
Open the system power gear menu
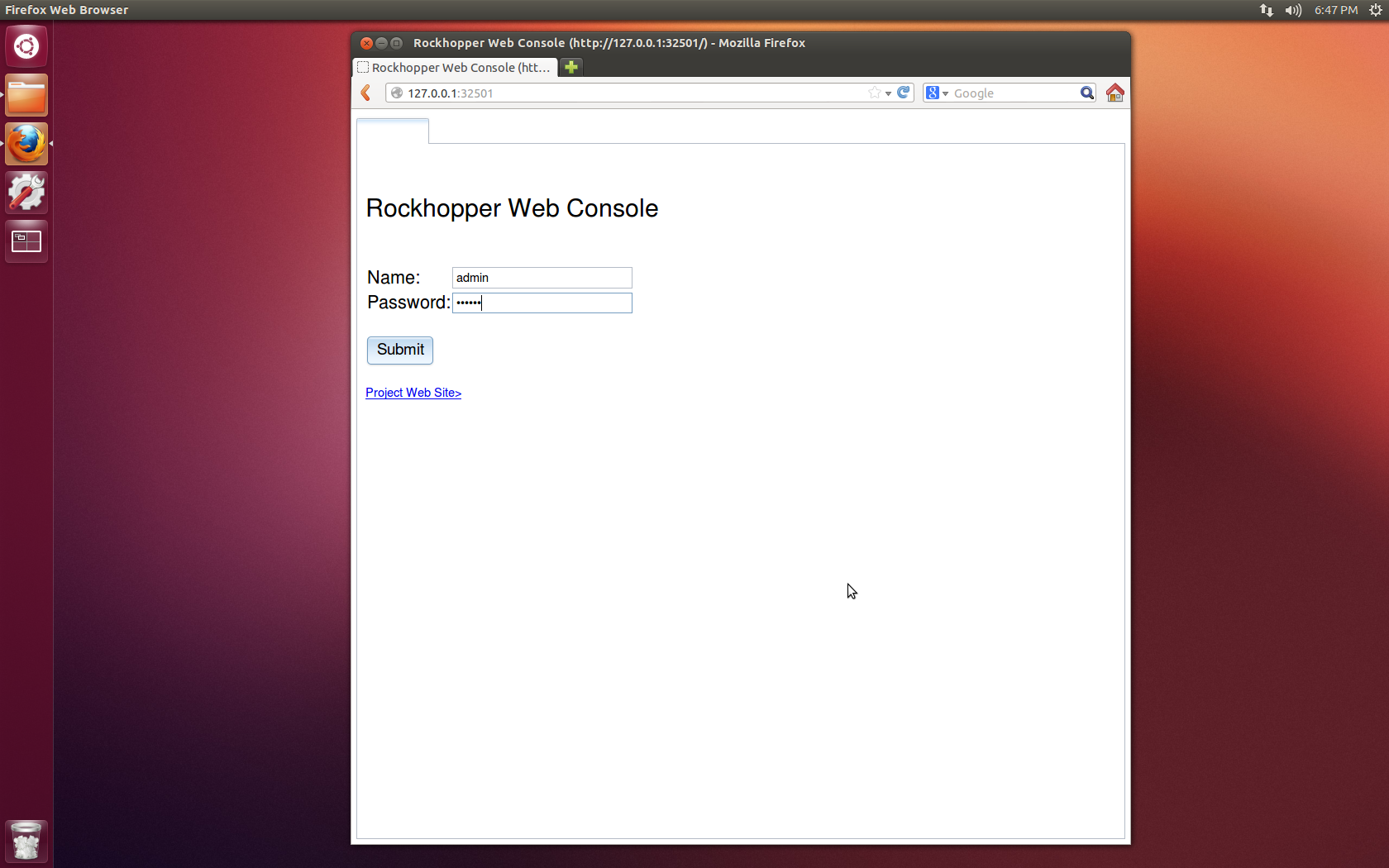[x=1375, y=10]
